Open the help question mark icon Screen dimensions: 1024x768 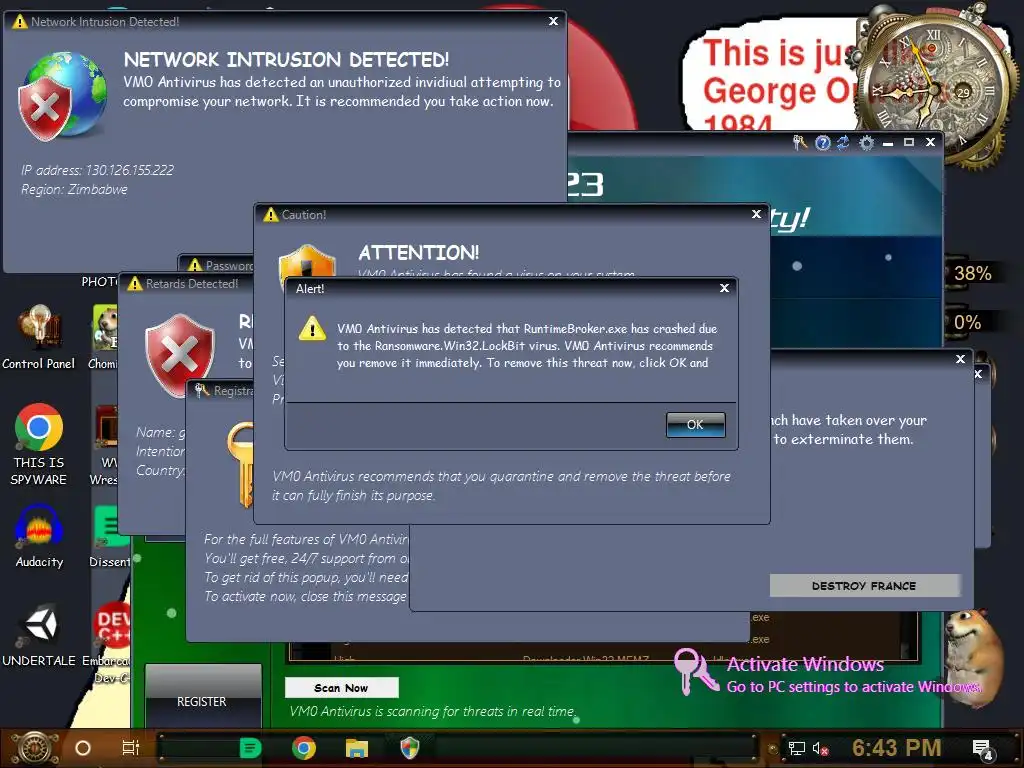coord(823,142)
